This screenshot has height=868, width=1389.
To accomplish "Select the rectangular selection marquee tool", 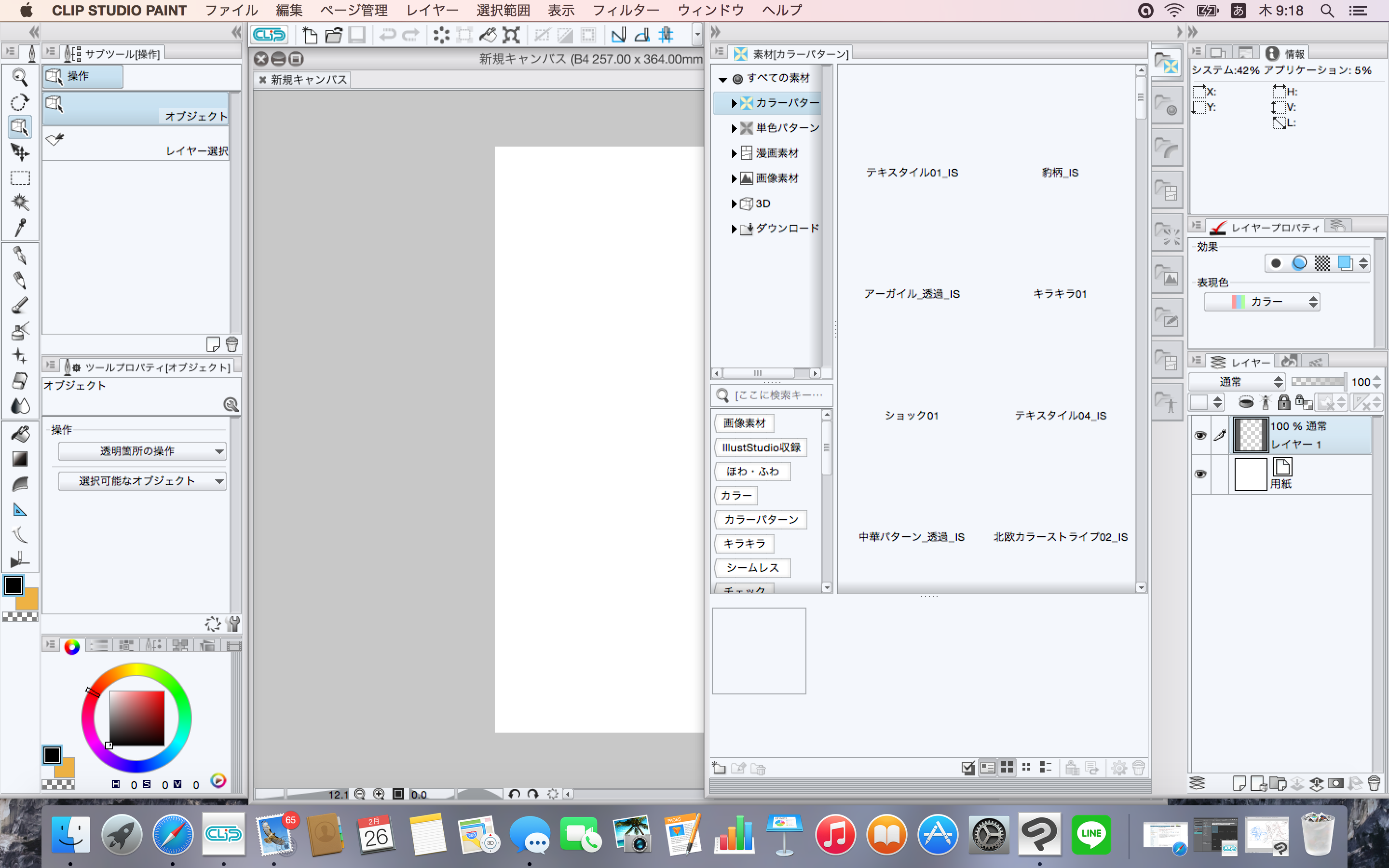I will click(x=20, y=178).
